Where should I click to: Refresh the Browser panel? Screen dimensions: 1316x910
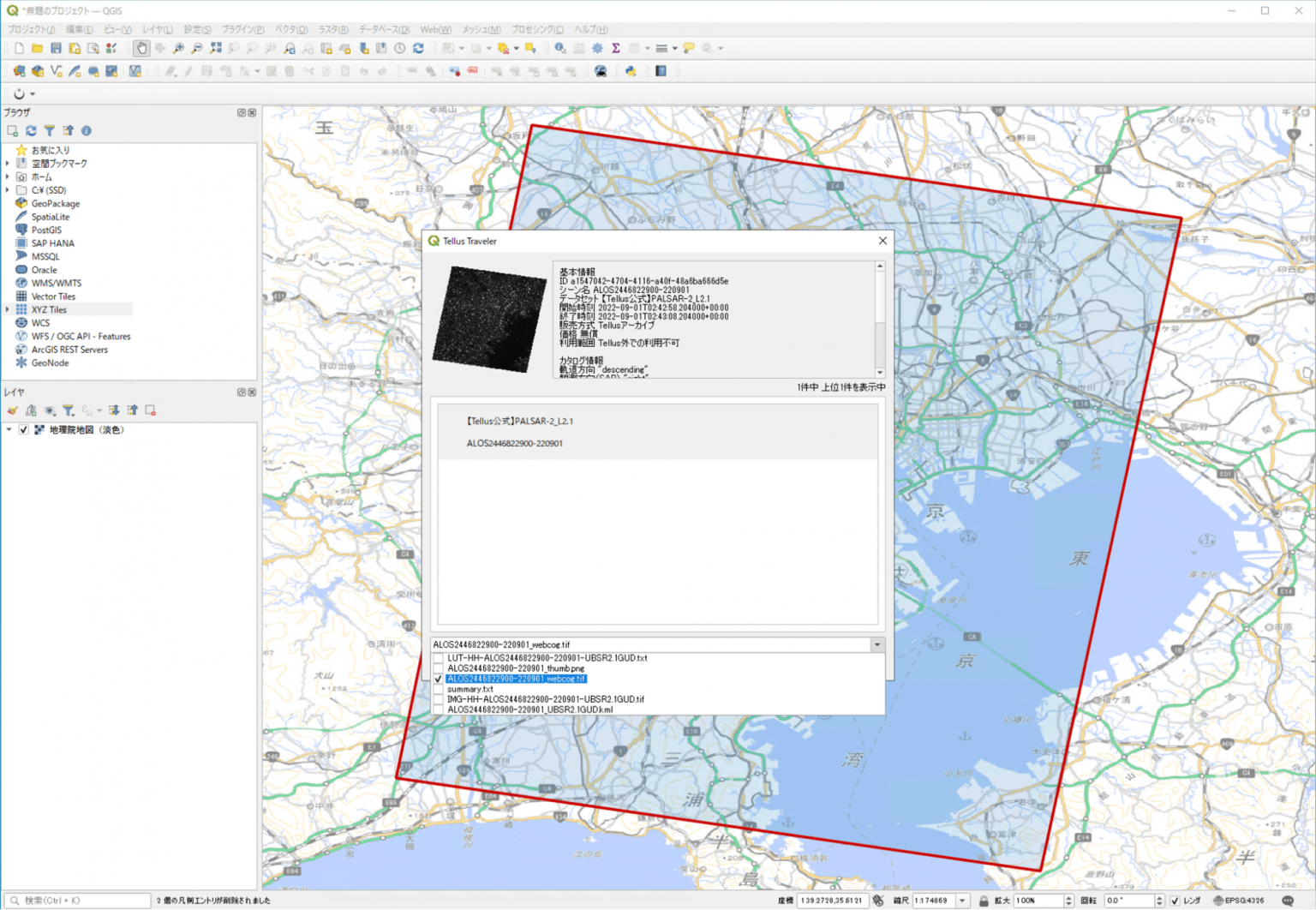pyautogui.click(x=31, y=131)
